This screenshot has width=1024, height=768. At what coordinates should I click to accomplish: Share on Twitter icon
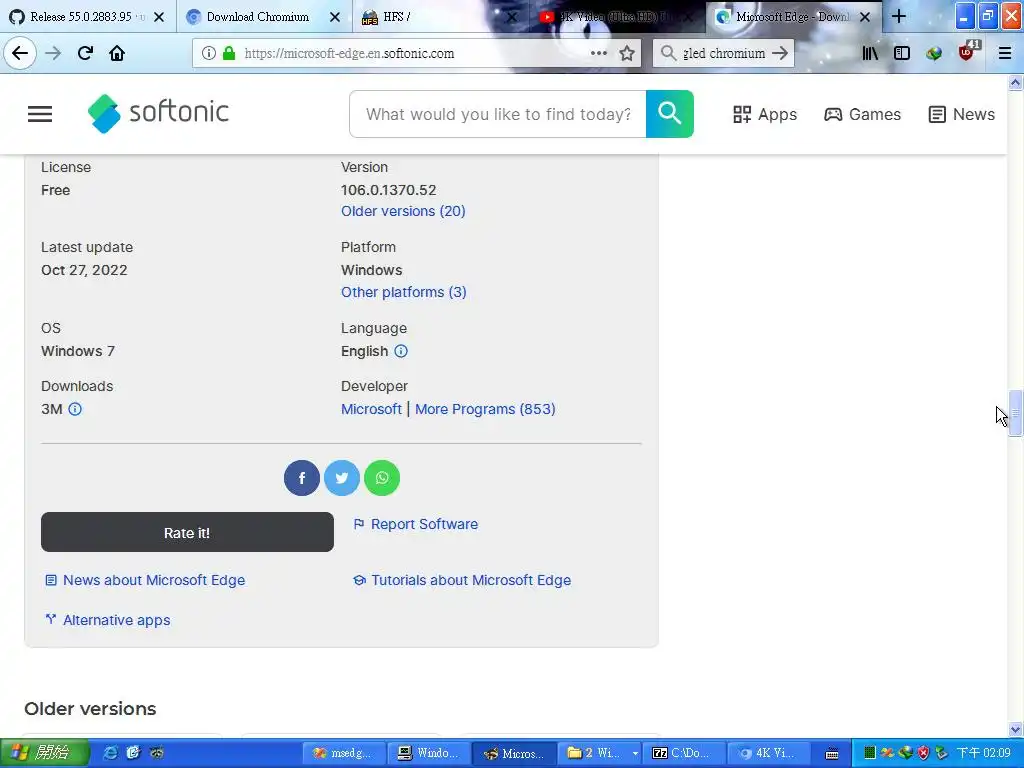pos(342,478)
